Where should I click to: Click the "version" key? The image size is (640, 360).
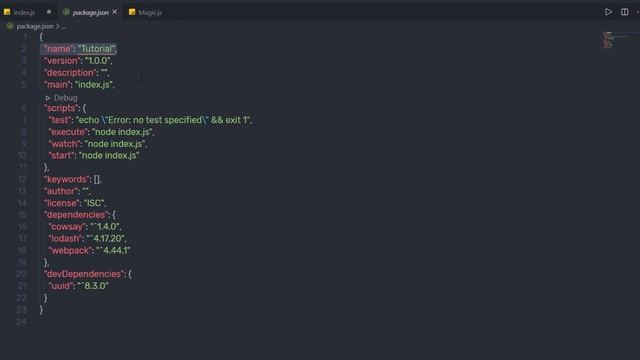click(x=62, y=61)
